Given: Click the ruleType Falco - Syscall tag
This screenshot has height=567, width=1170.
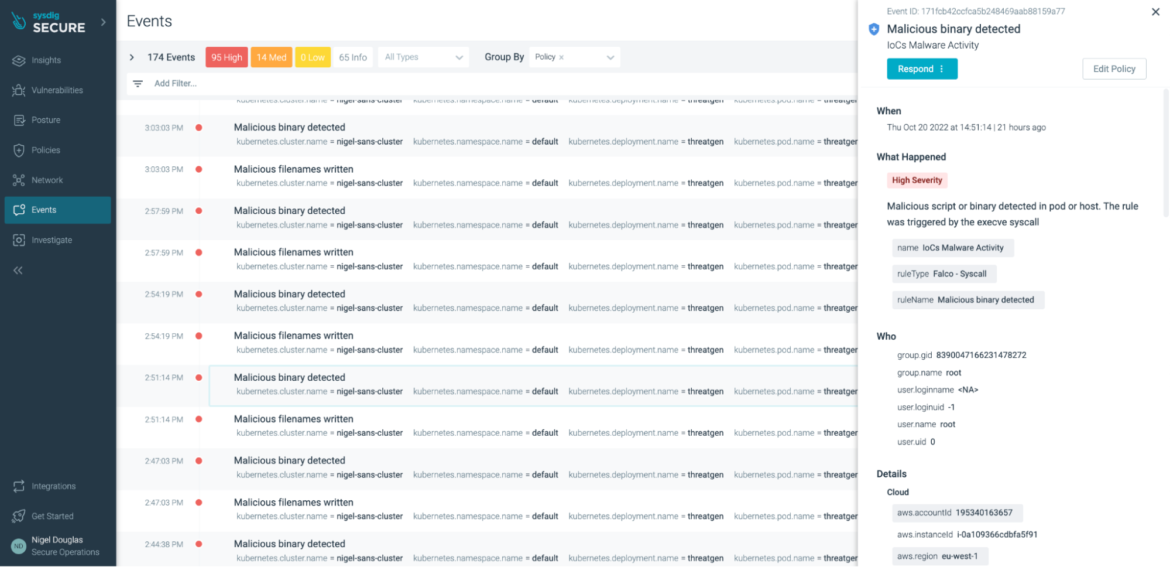Looking at the screenshot, I should click(944, 274).
